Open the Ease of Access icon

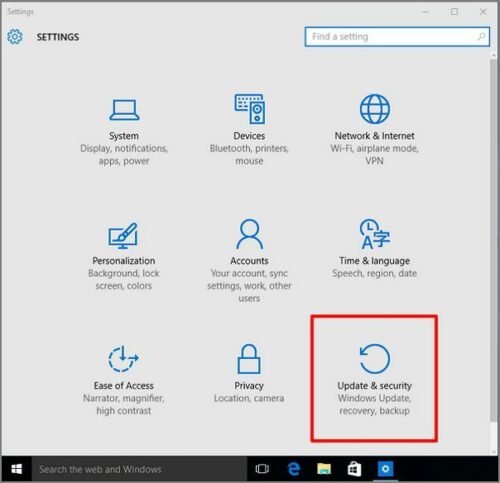[123, 359]
